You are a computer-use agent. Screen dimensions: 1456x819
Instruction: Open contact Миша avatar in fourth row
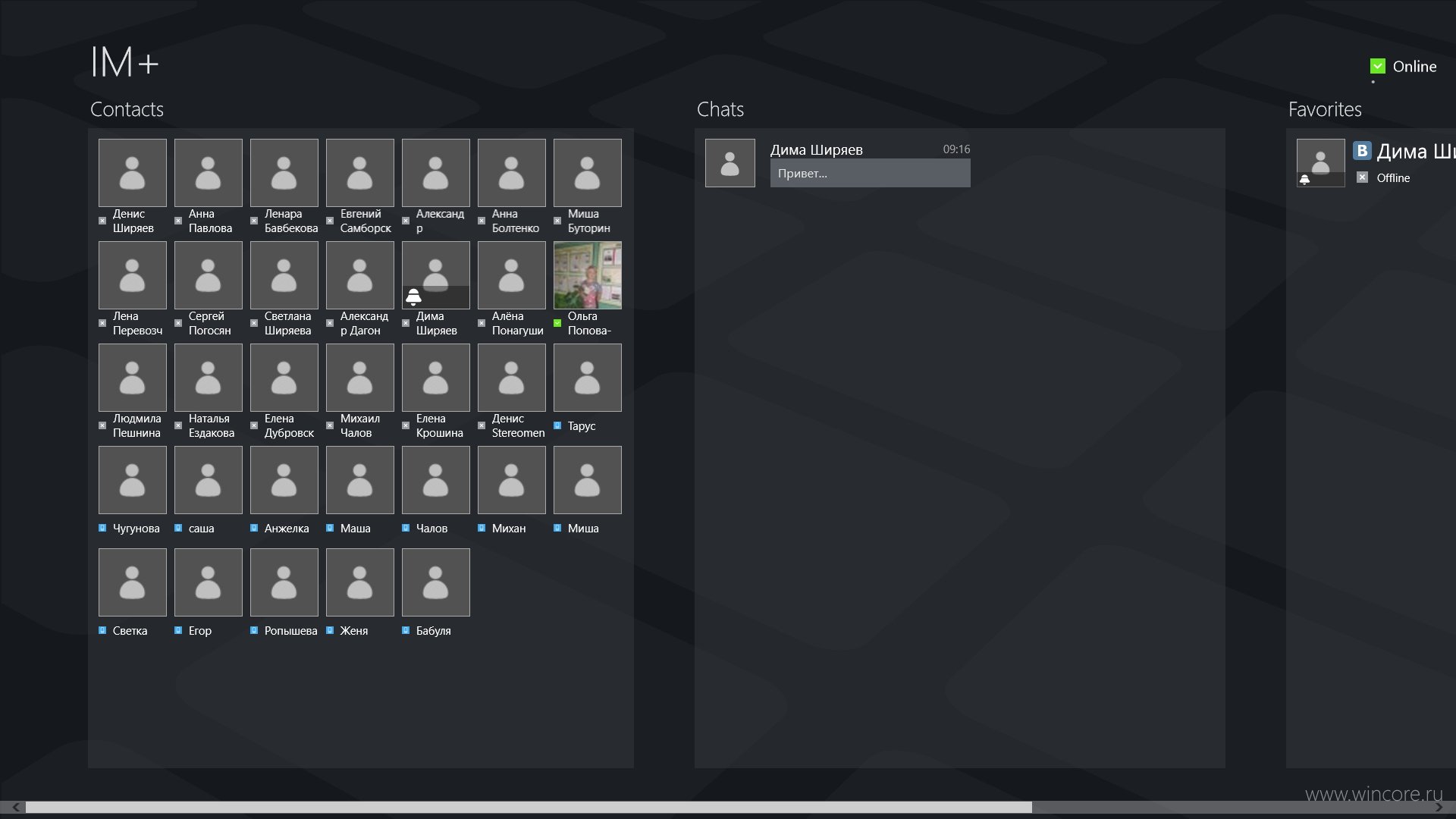click(x=587, y=479)
